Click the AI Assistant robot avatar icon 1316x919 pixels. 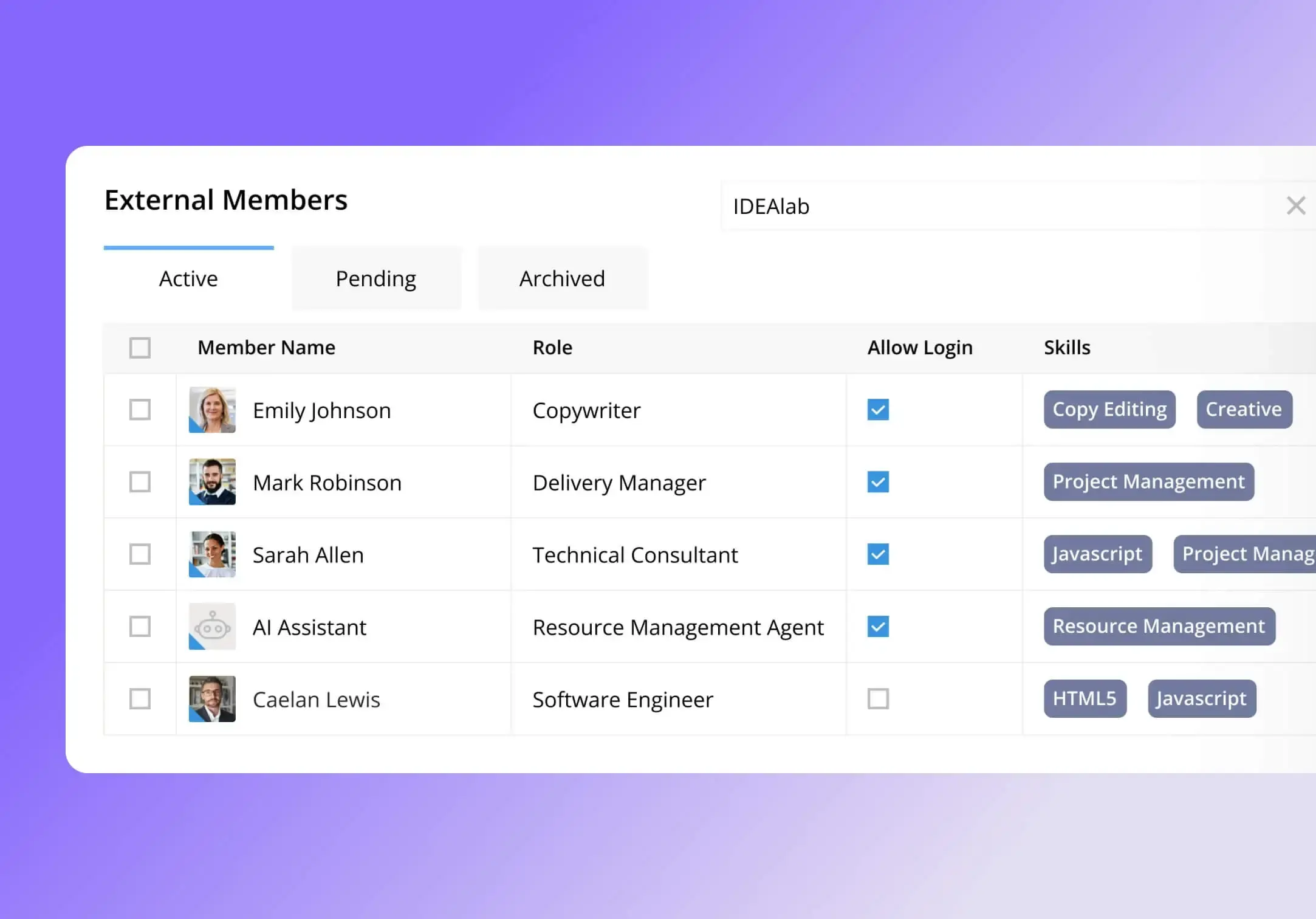[211, 627]
